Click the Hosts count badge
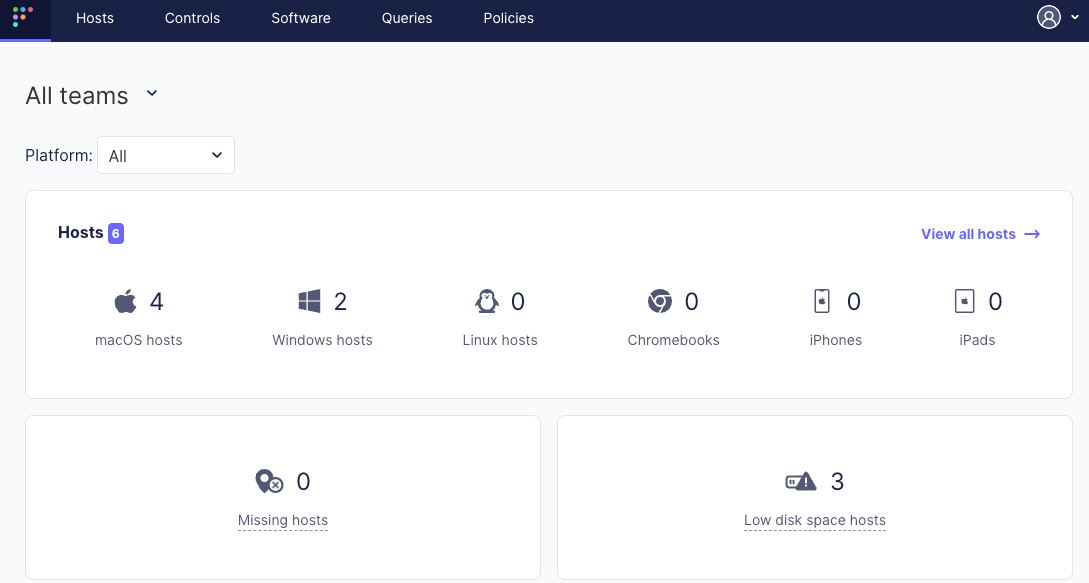1089x583 pixels. [x=116, y=232]
